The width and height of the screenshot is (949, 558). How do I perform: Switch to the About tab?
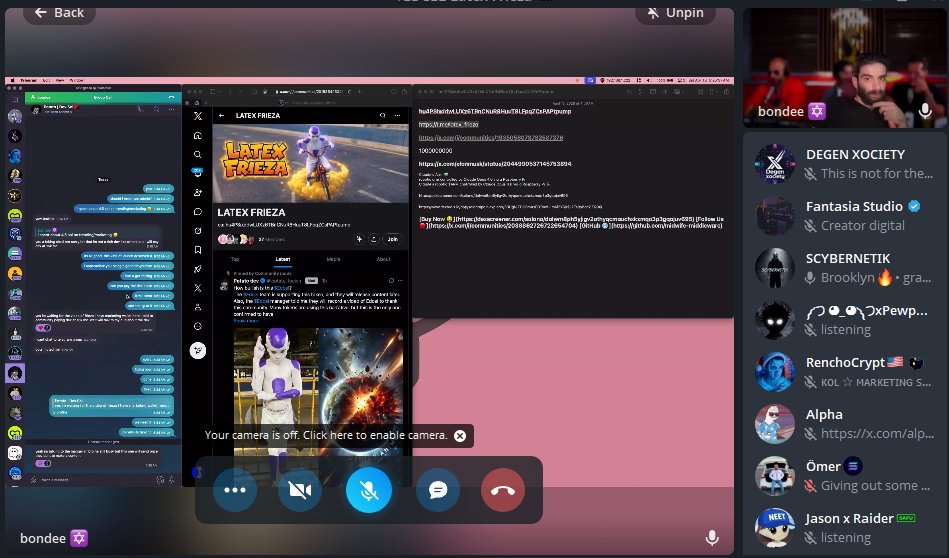coord(384,259)
